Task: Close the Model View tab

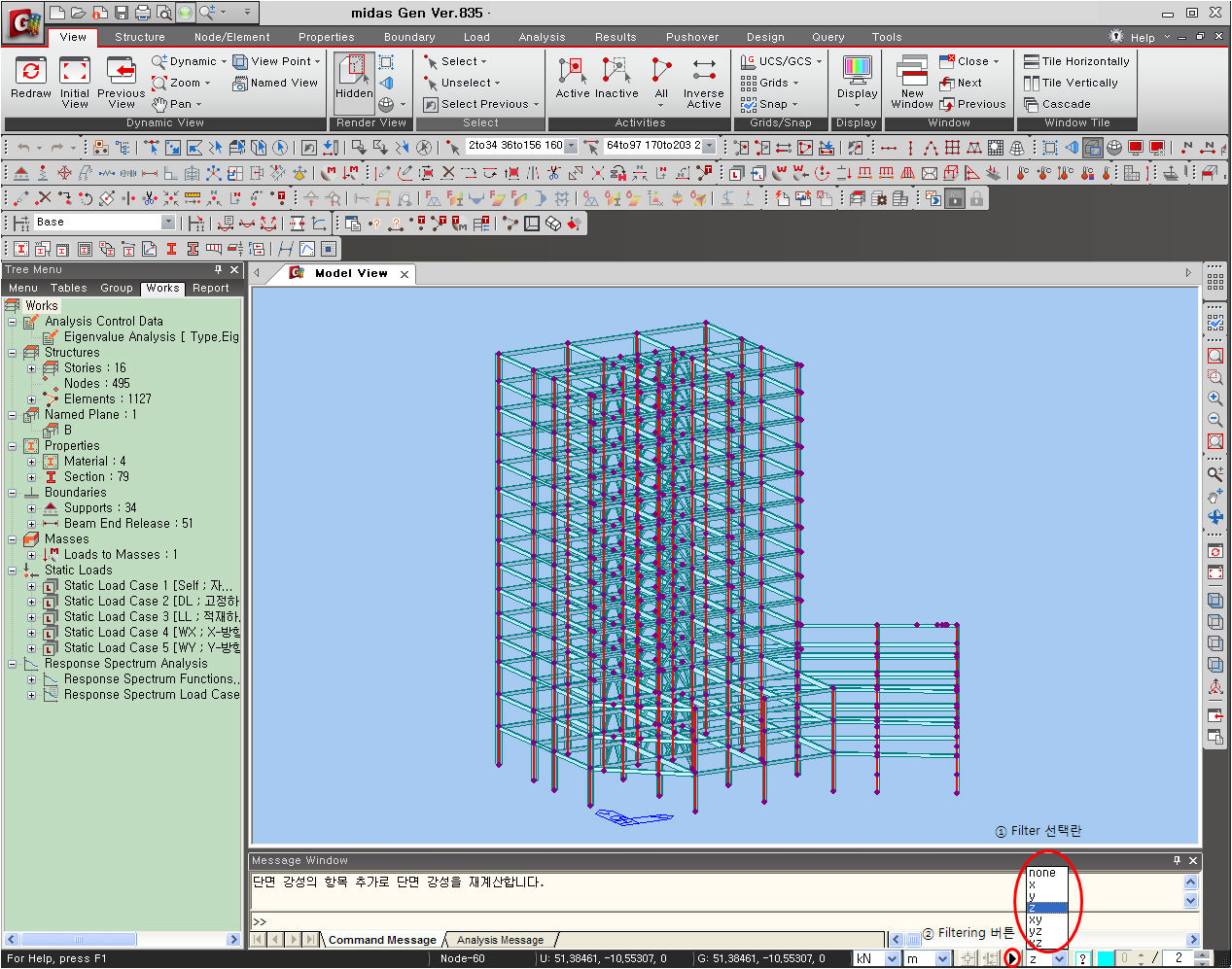Action: coord(405,274)
